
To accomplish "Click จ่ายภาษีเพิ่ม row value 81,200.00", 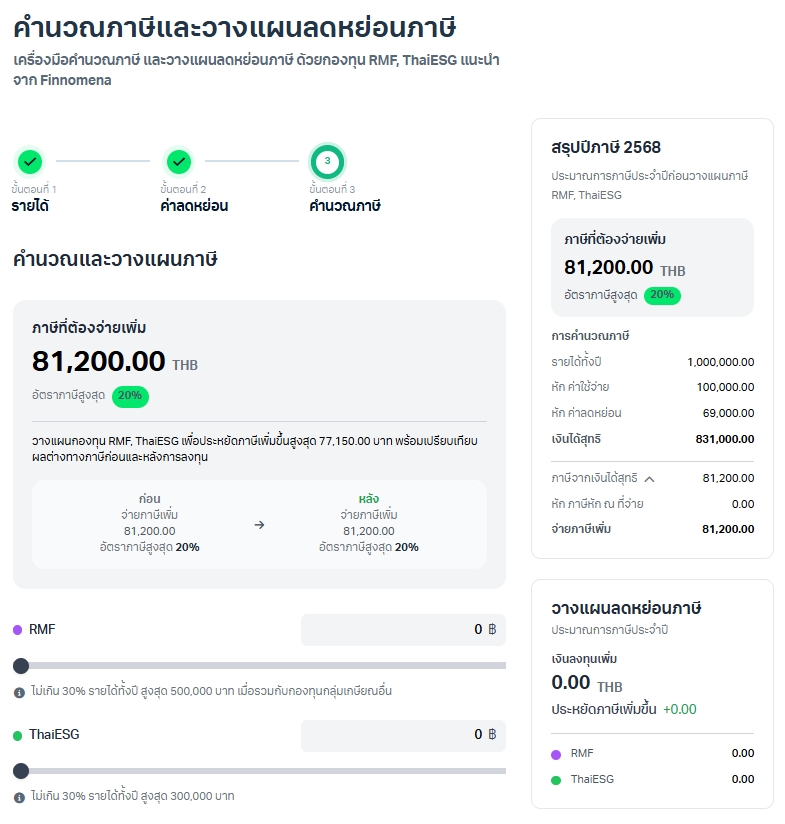I will pos(728,529).
